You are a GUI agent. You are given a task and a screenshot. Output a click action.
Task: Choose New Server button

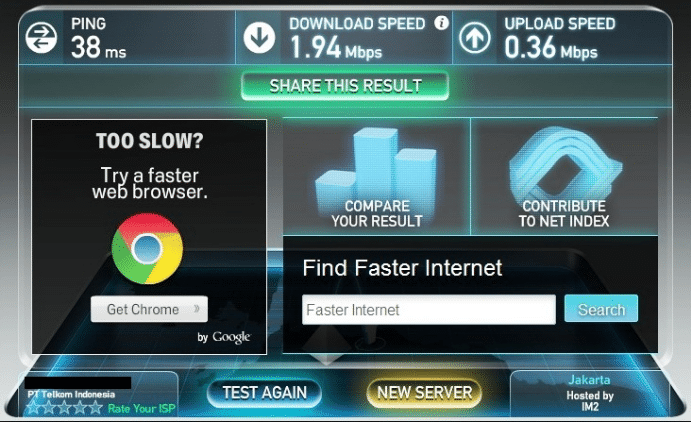[424, 392]
